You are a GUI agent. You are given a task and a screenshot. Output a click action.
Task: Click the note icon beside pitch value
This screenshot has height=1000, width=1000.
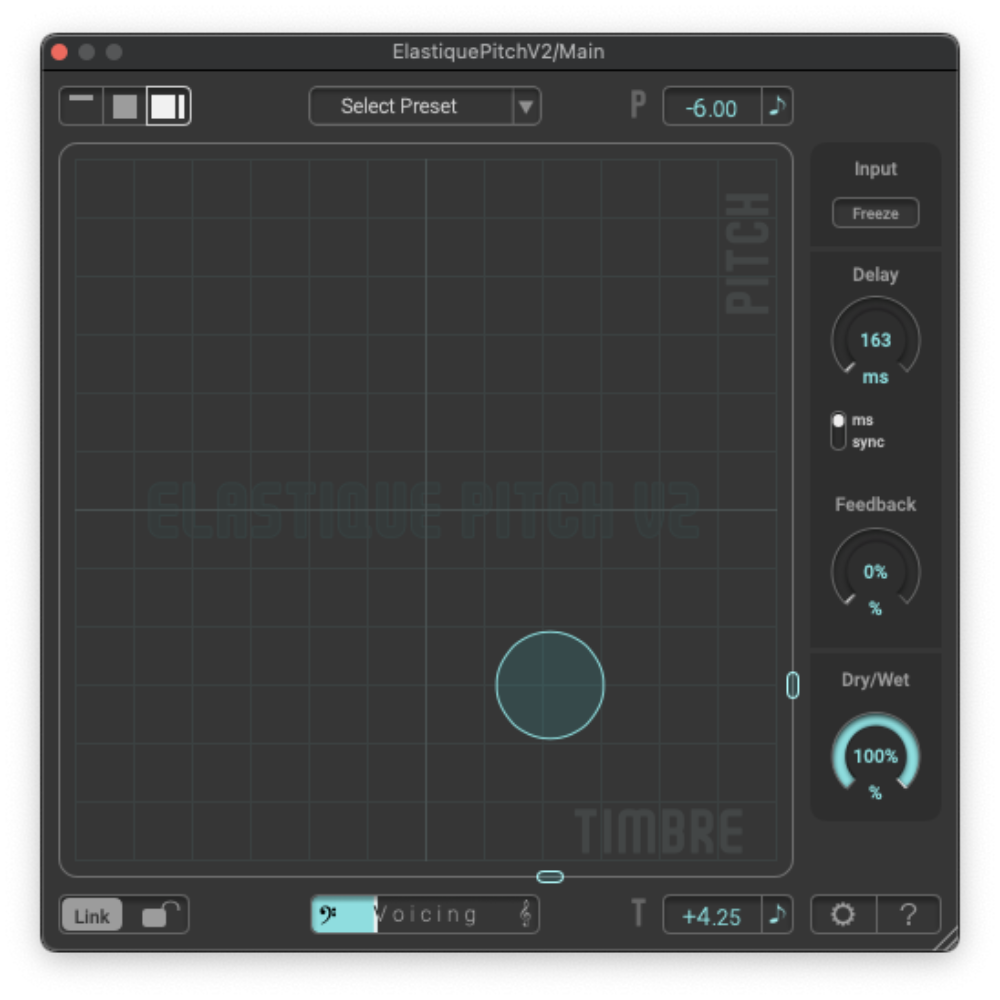pyautogui.click(x=777, y=107)
